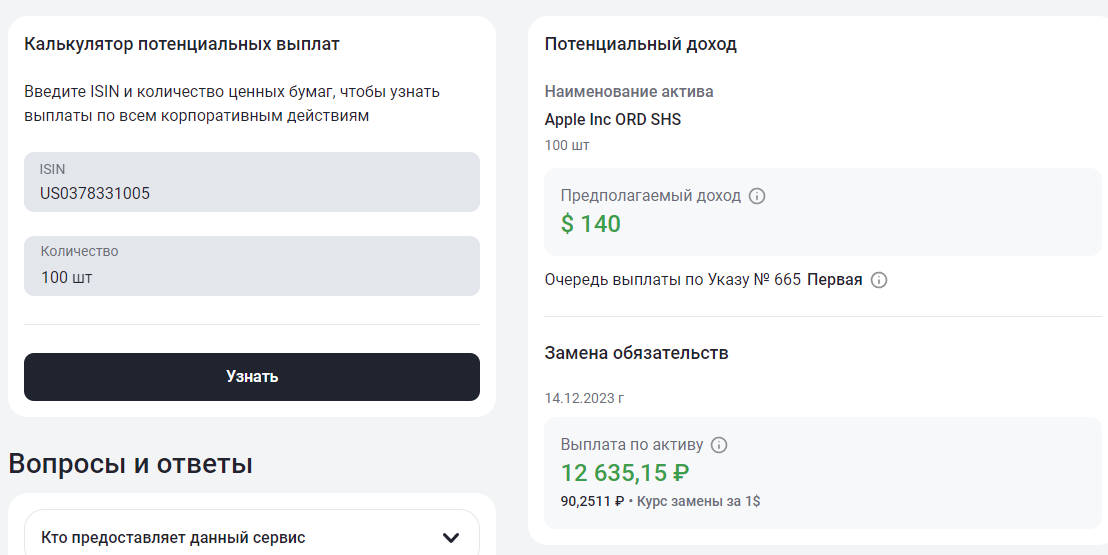This screenshot has height=555, width=1108.
Task: Click the 90,2511 ₽ exchange rate text
Action: tap(592, 502)
